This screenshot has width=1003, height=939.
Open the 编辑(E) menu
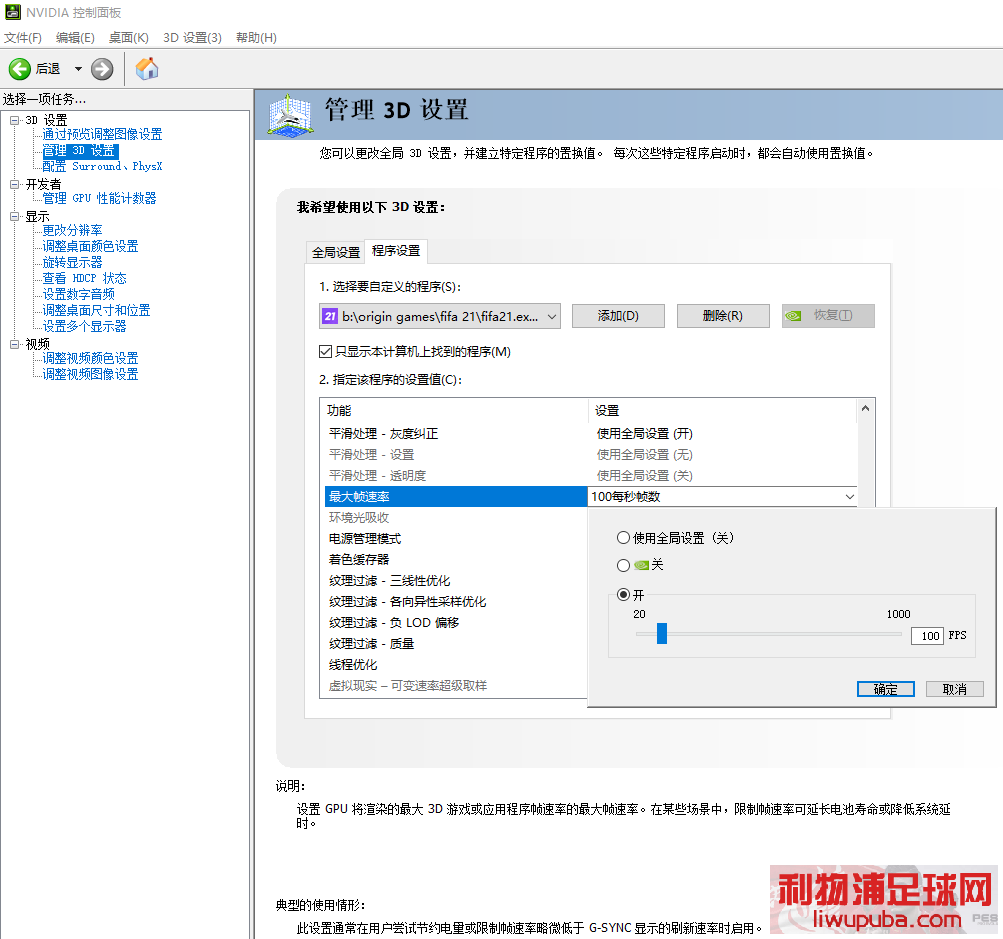tap(75, 38)
